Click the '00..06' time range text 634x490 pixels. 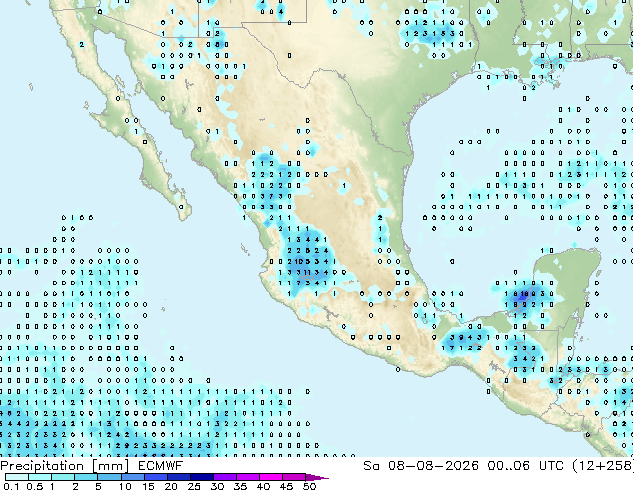(509, 466)
